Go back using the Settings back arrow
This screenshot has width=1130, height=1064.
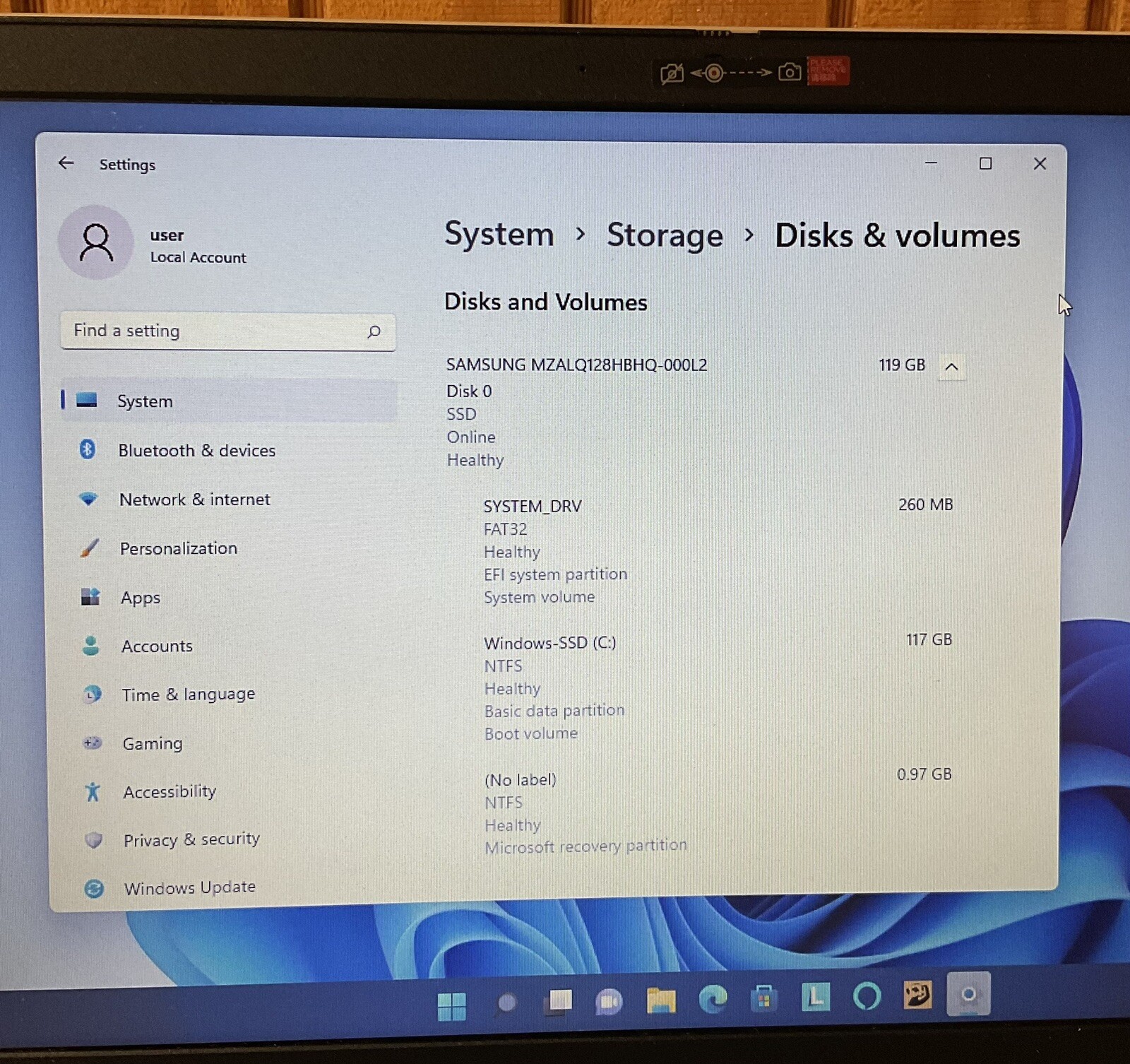(66, 163)
